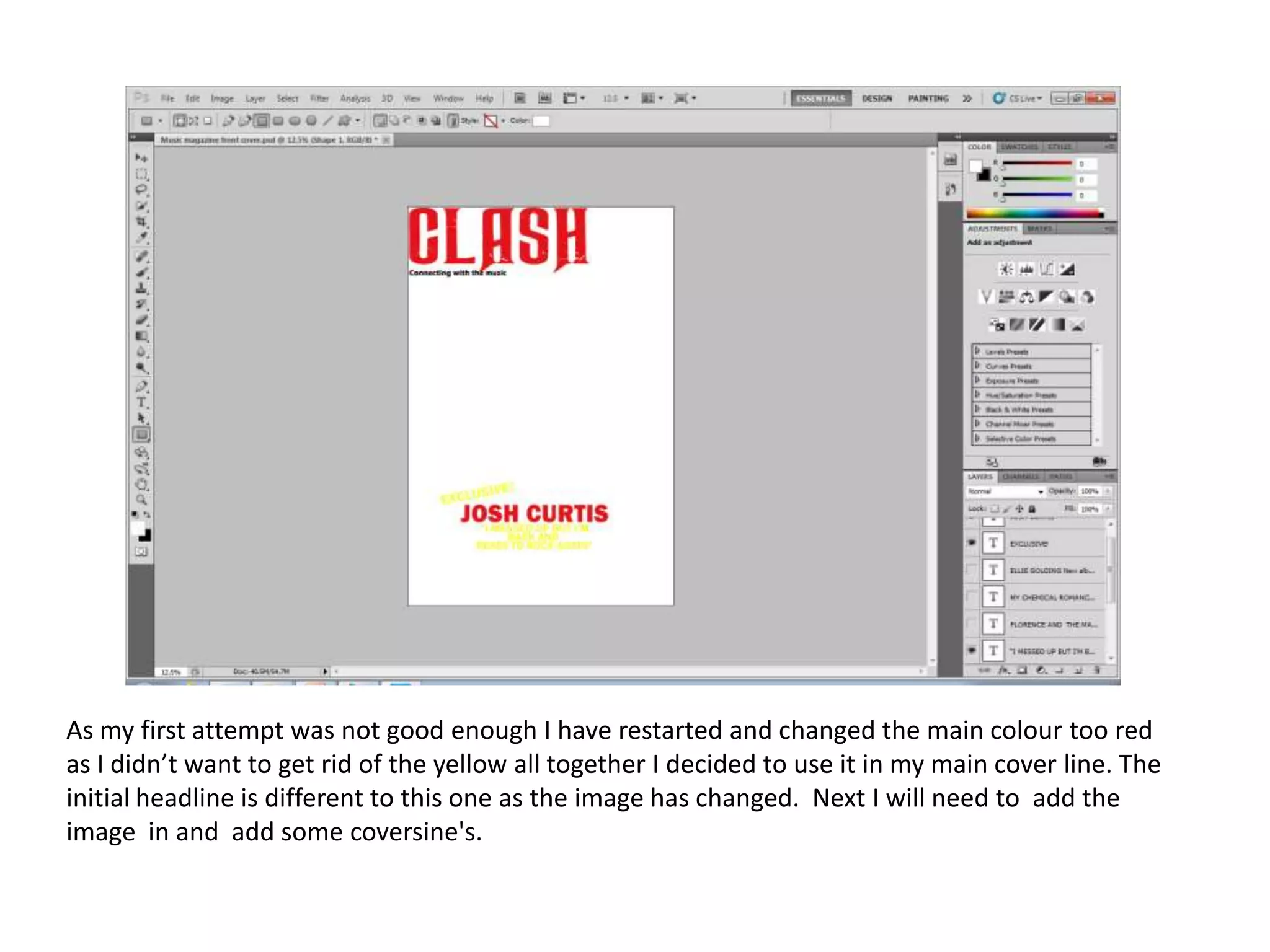The width and height of the screenshot is (1270, 952).
Task: Hide the EXCLUSIVE! text layer
Action: 972,543
